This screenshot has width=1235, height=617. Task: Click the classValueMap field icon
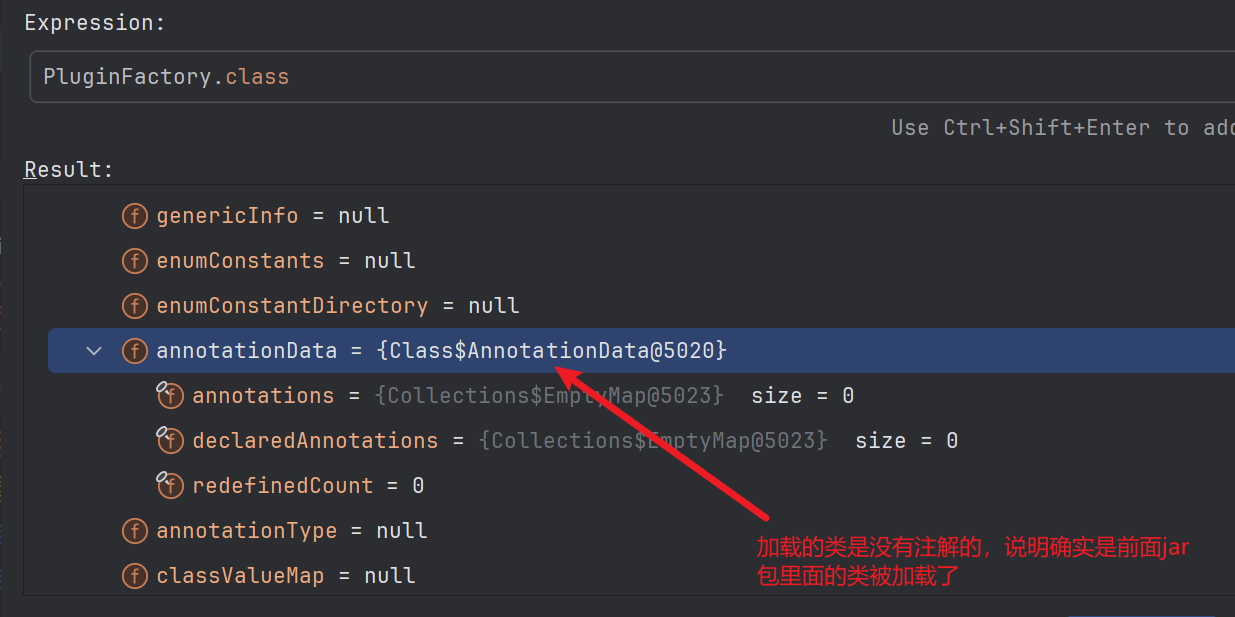(134, 576)
